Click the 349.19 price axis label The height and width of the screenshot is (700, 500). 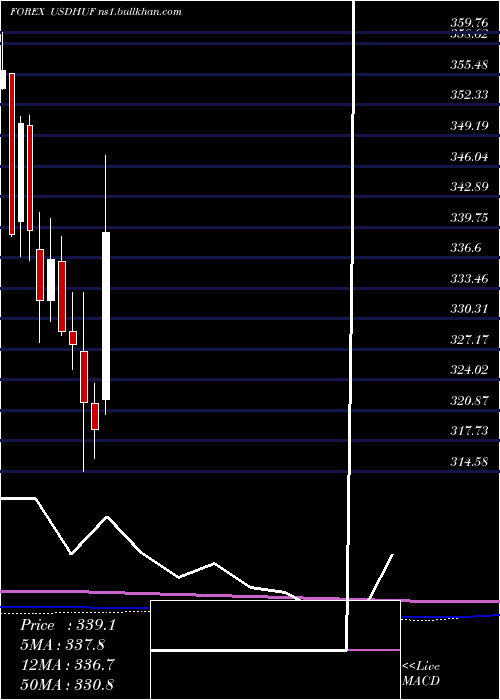pos(469,126)
